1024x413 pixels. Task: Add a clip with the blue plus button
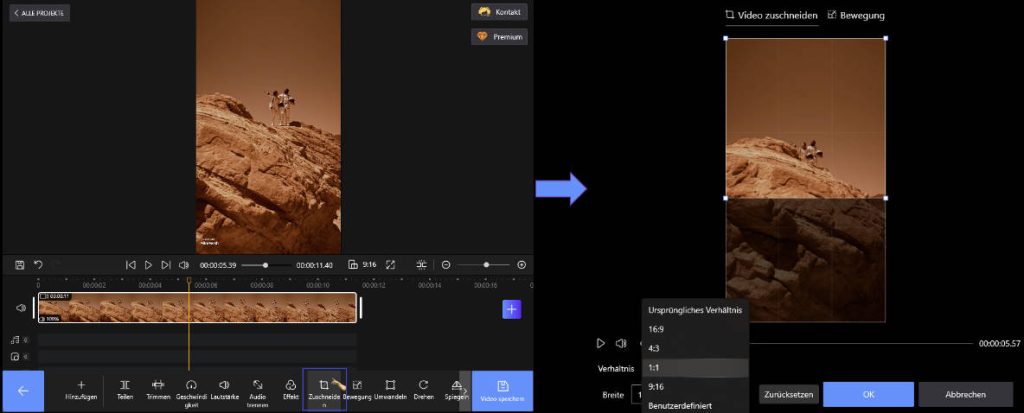(511, 309)
